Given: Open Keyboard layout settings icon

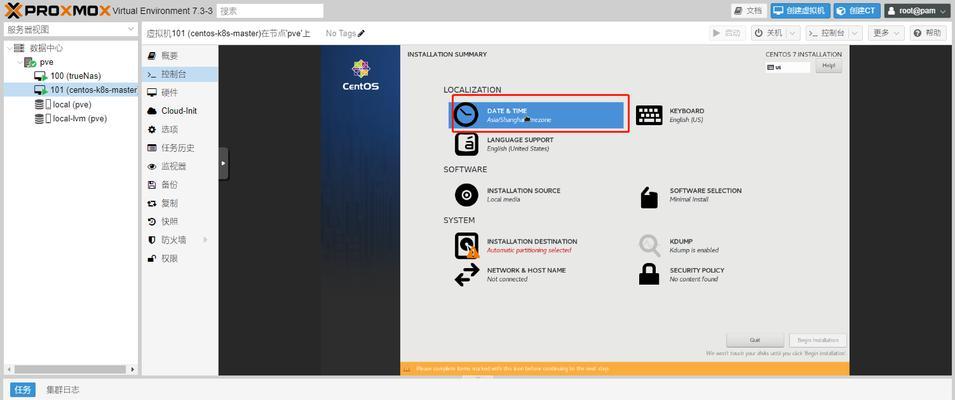Looking at the screenshot, I should click(649, 115).
